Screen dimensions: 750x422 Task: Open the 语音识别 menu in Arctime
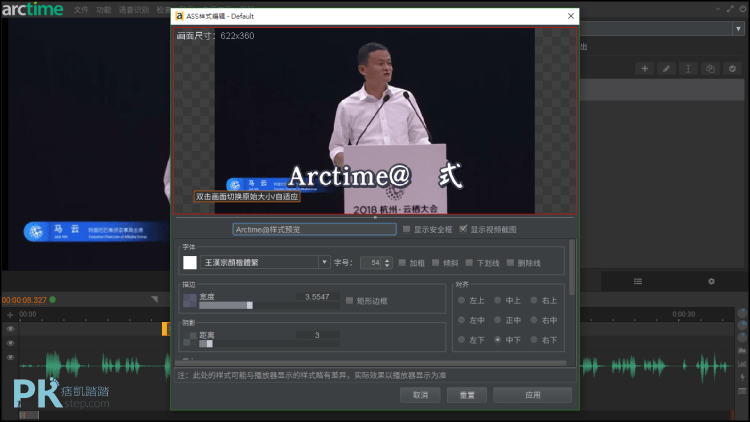click(134, 10)
